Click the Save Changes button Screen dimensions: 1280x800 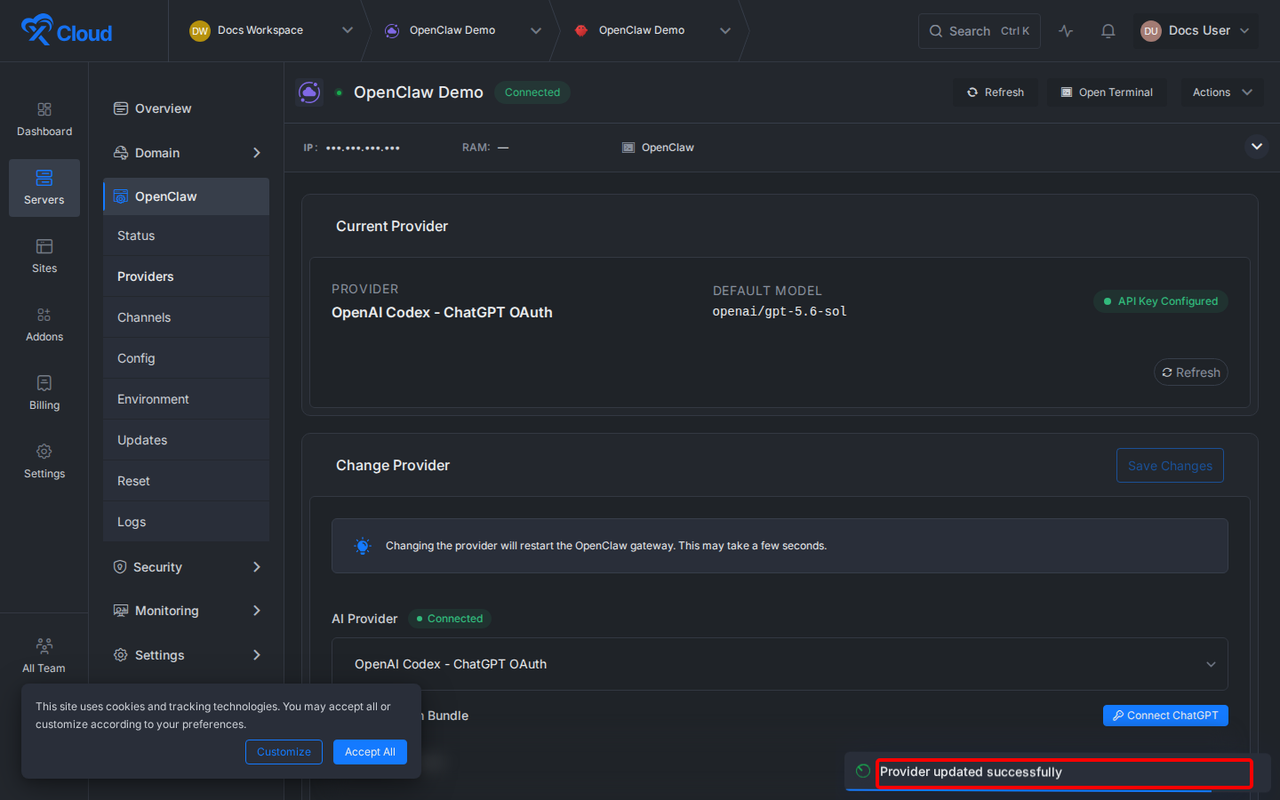point(1169,465)
